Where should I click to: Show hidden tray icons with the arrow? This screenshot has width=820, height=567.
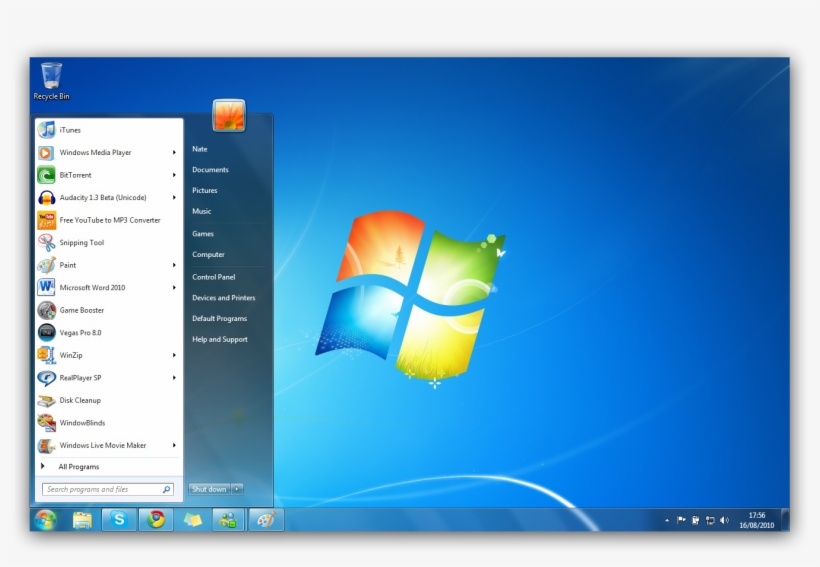[x=667, y=520]
